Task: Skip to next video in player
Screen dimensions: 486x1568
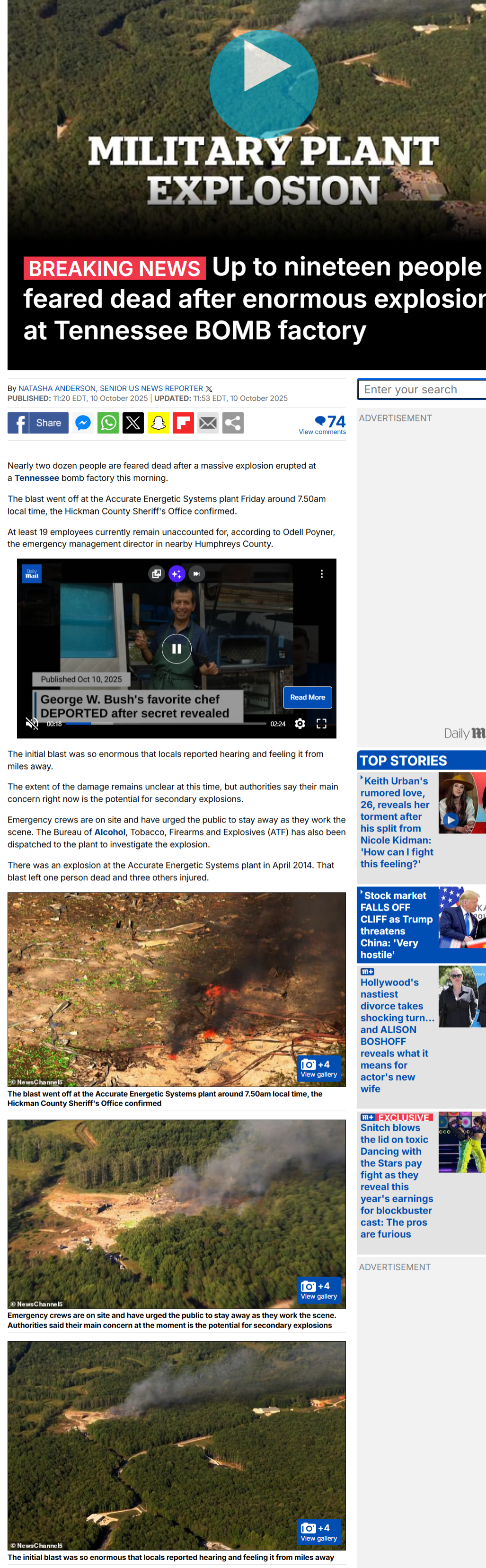Action: 196,574
